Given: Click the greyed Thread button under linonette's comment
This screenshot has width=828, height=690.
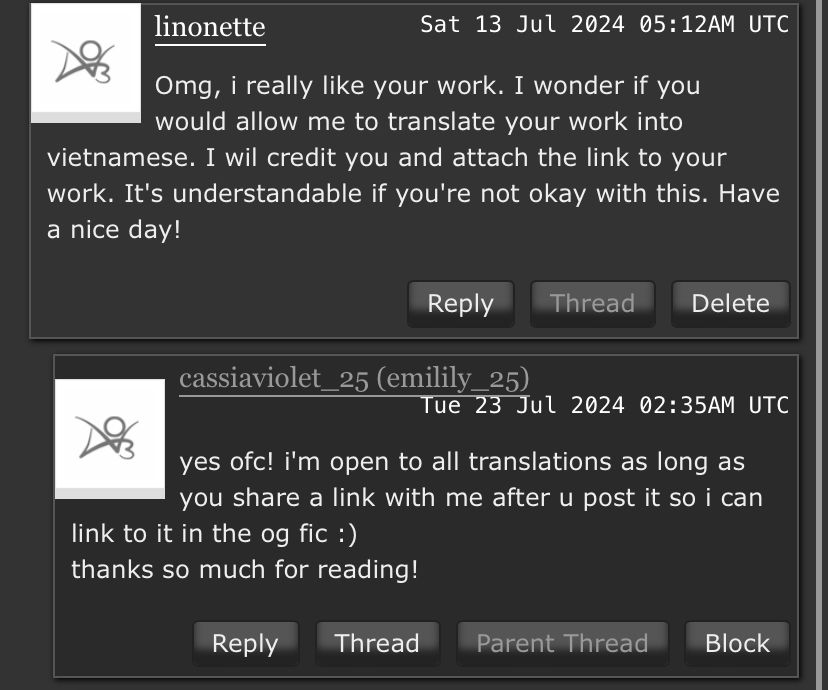Looking at the screenshot, I should click(x=592, y=303).
